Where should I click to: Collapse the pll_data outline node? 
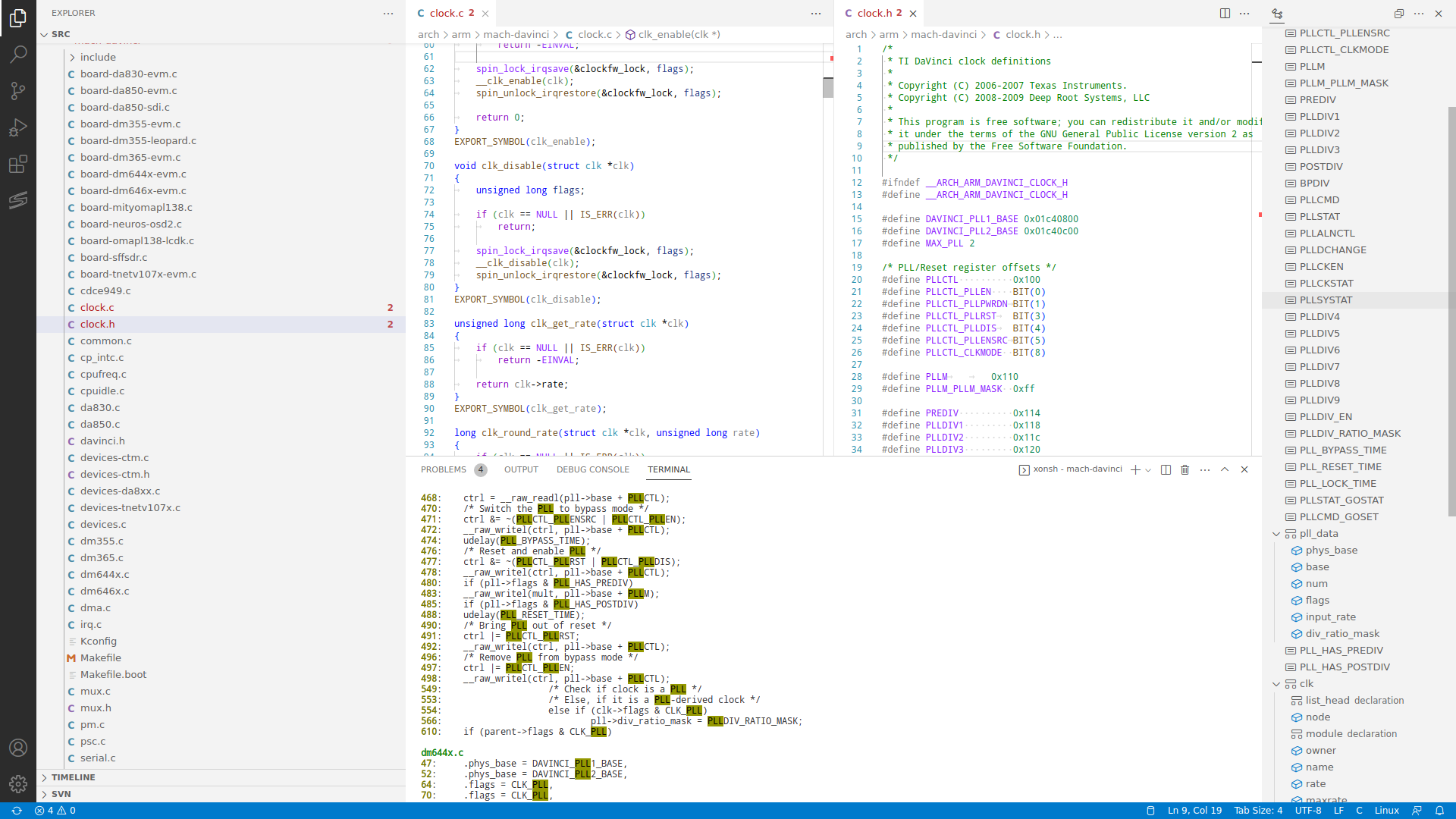(1276, 534)
